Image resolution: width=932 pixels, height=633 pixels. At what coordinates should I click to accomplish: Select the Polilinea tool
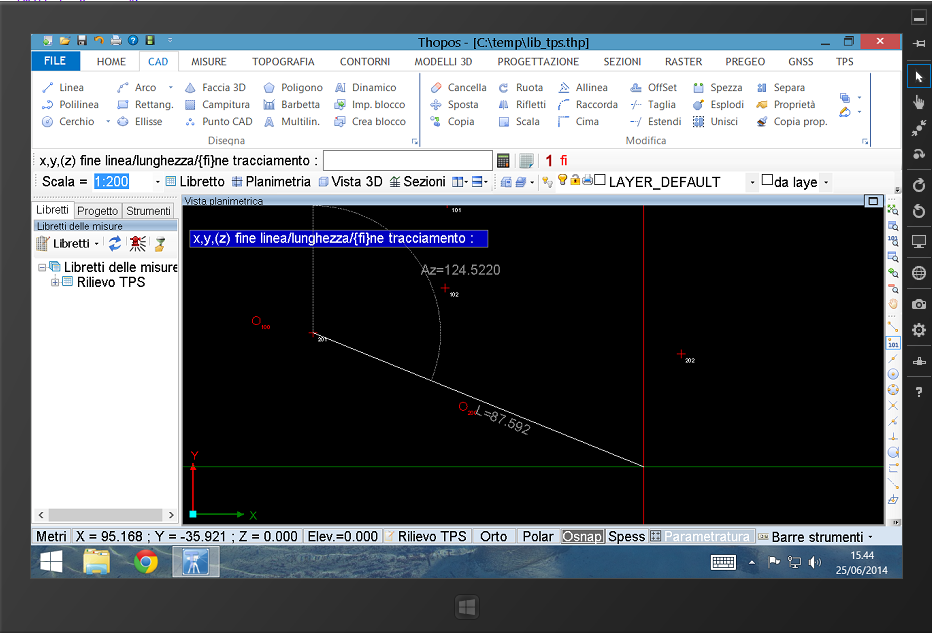(70, 105)
